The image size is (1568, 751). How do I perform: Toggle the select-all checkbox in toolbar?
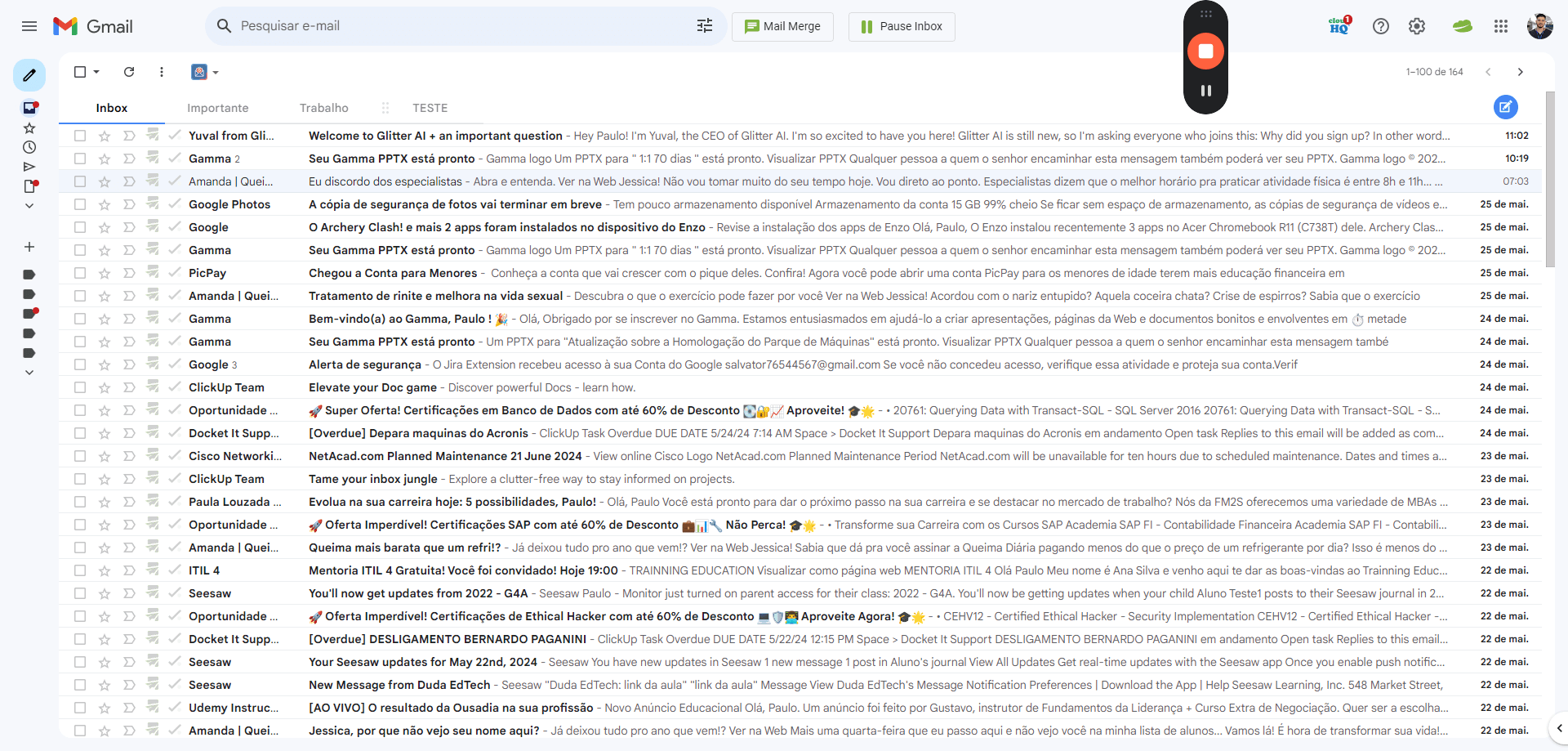[x=80, y=72]
